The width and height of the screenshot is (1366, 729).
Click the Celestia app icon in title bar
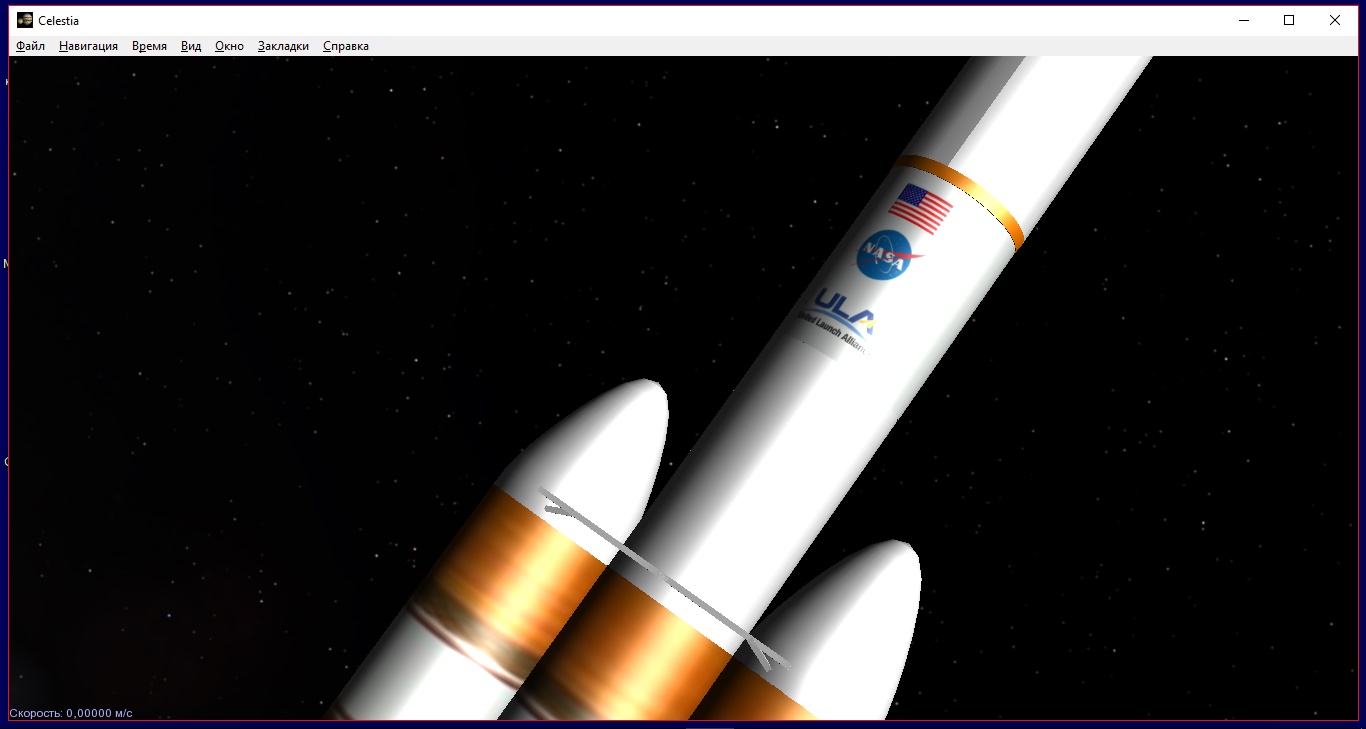25,20
